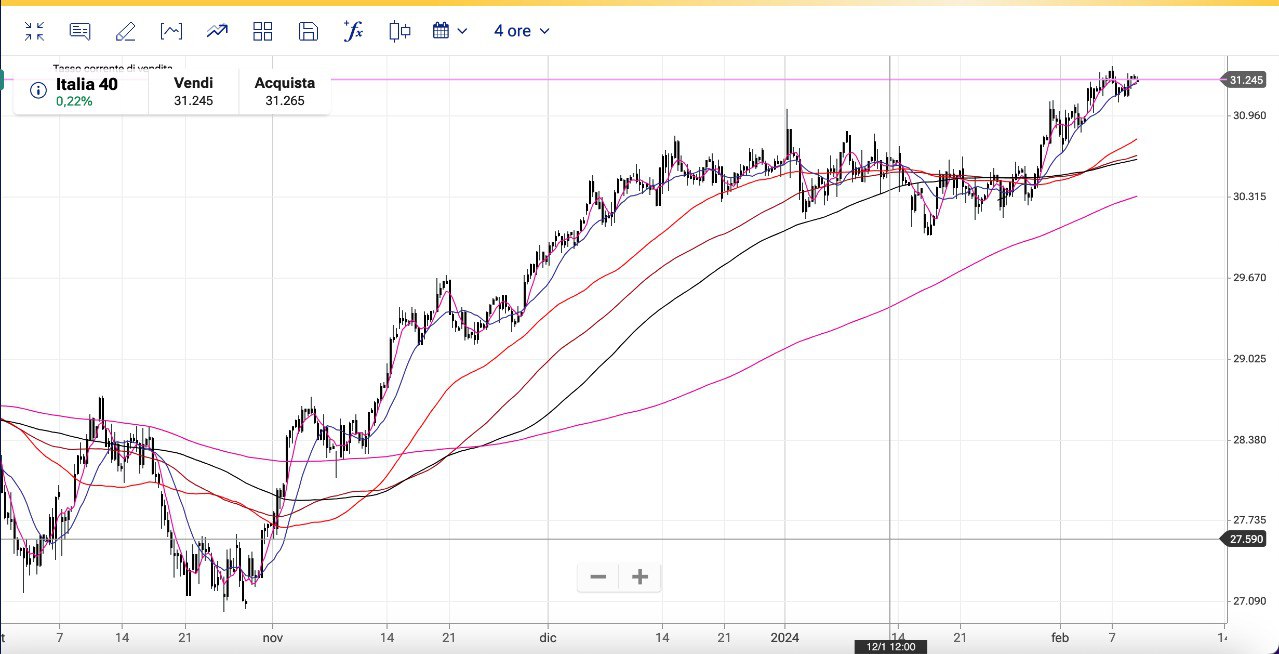1279x654 pixels.
Task: Click the Italia 40 info icon
Action: click(38, 91)
